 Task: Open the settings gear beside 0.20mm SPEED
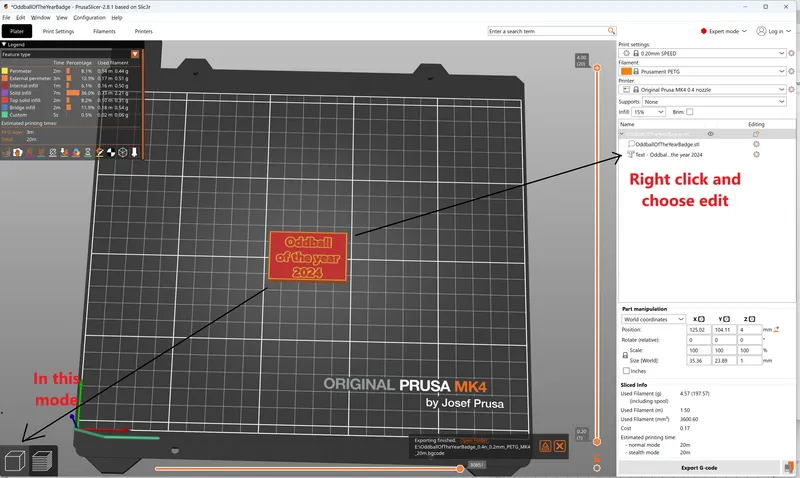[x=791, y=53]
